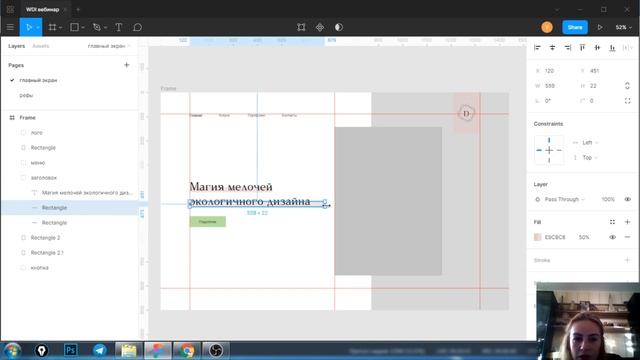640x360 pixels.
Task: Switch to the Layers tab
Action: tap(17, 46)
